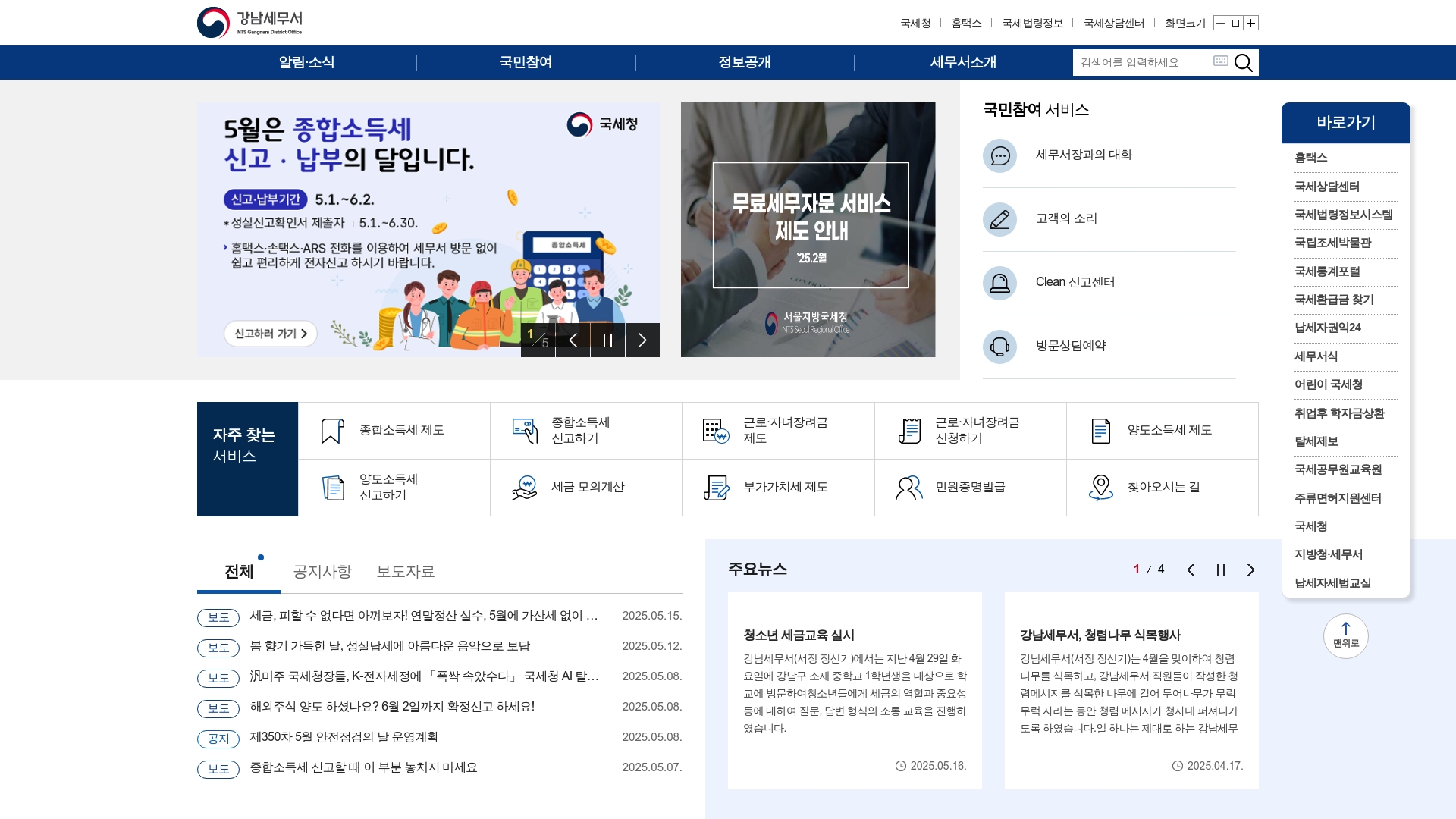Select the 보도자료 tab
The height and width of the screenshot is (819, 1456).
coord(406,571)
